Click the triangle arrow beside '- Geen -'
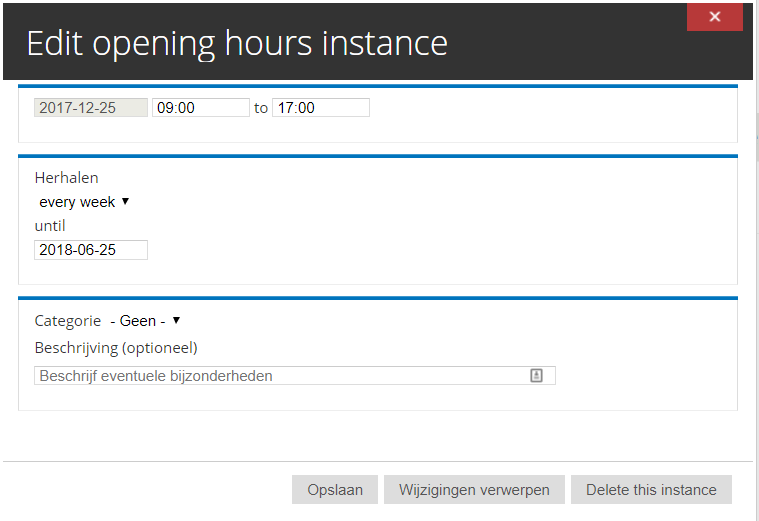Screen dimensions: 759x521 tap(176, 321)
